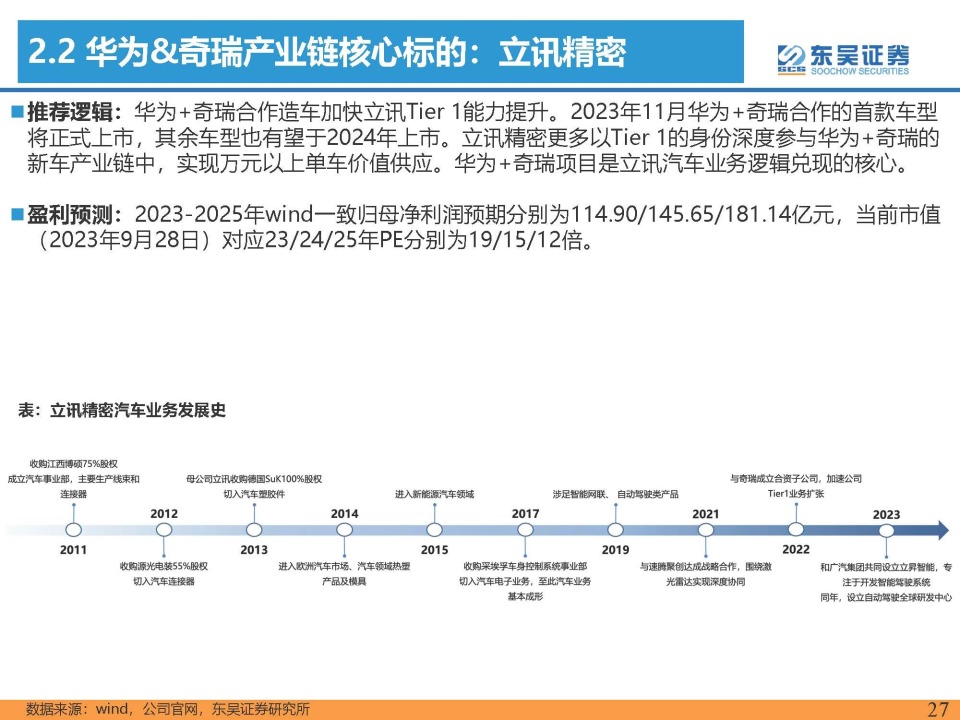Click the blue bullet before 推荐逻辑

tap(17, 113)
